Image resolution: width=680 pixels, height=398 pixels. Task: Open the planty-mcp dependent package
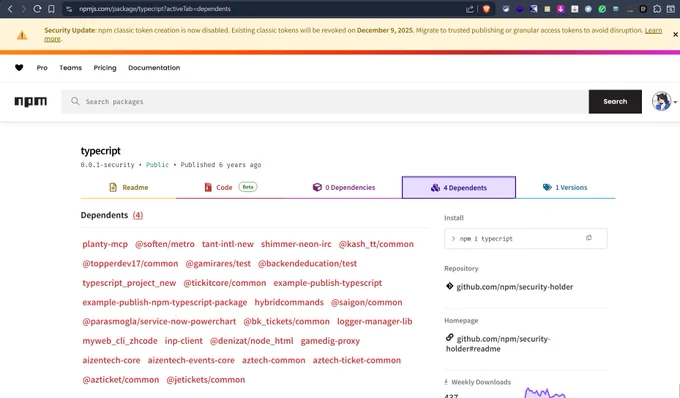coord(105,244)
